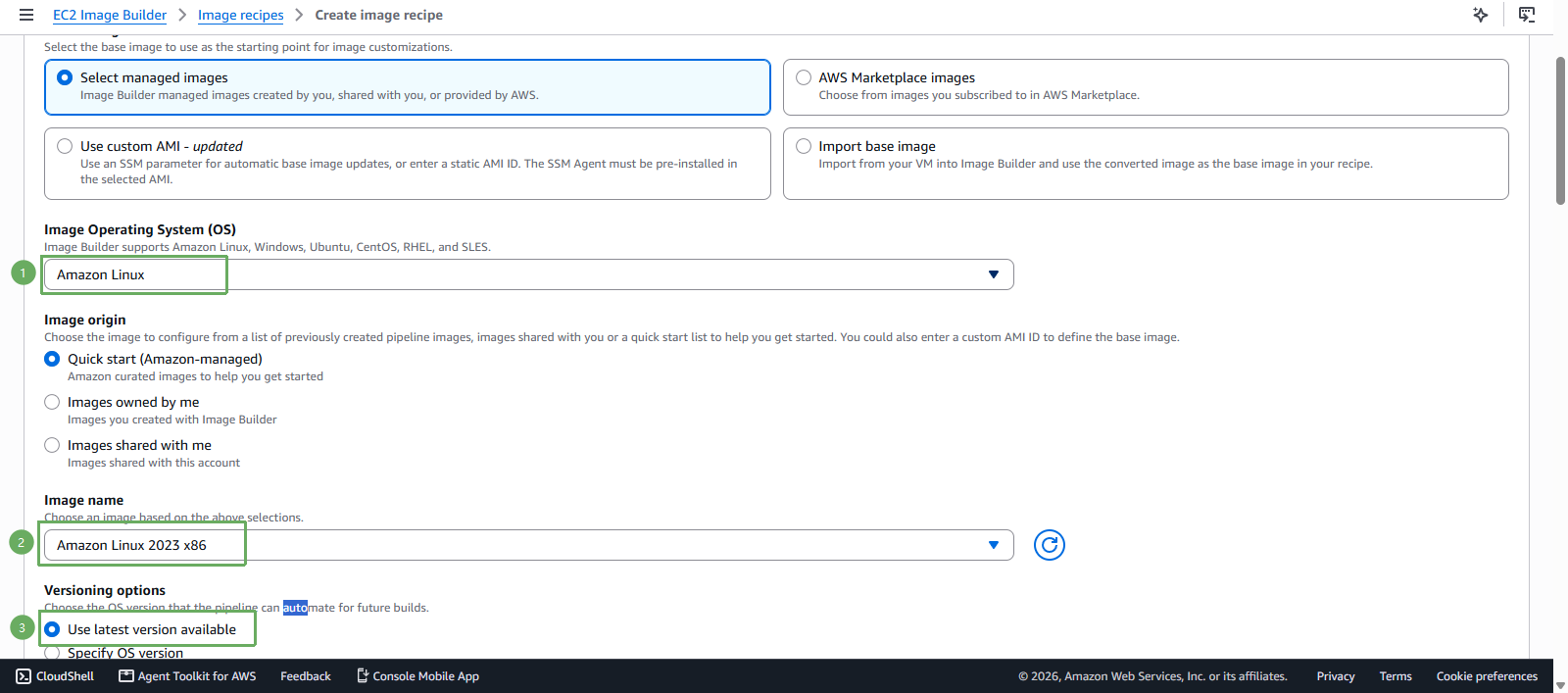Select Use latest version available
This screenshot has height=693, width=1568.
(x=52, y=629)
